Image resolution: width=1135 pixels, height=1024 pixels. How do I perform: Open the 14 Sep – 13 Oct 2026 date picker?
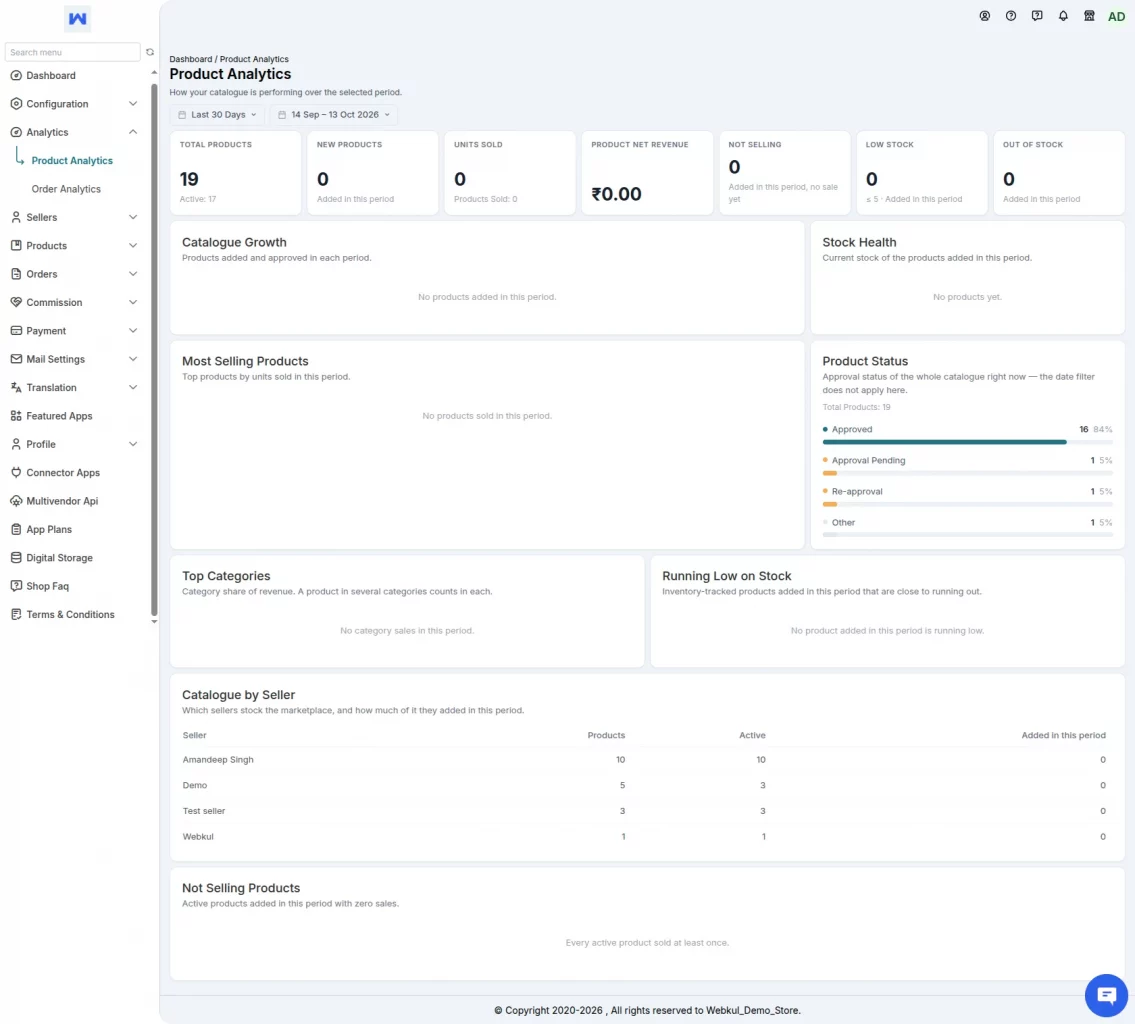[334, 114]
